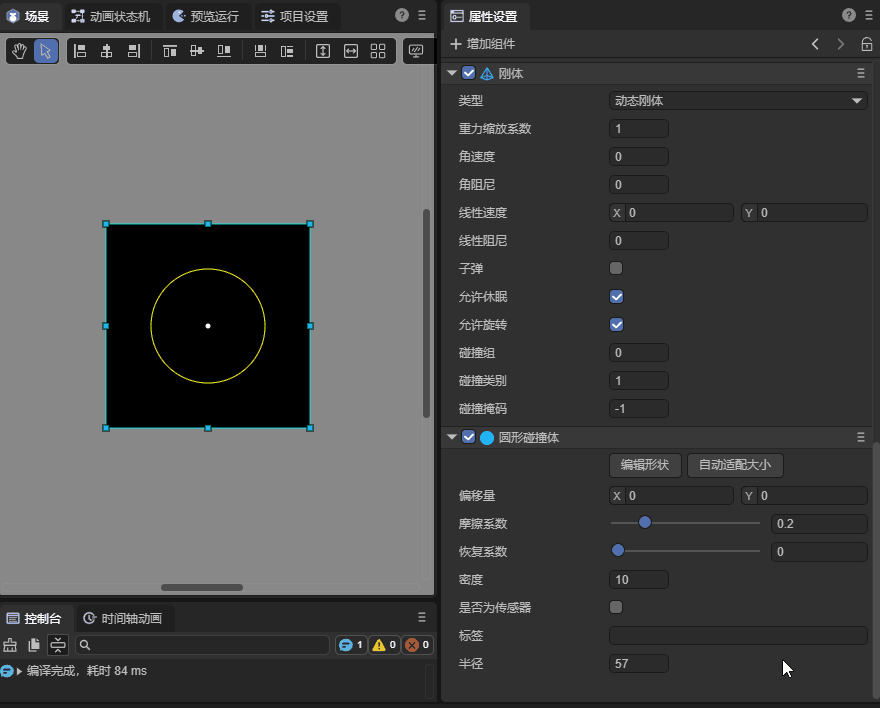Screen dimensions: 880x708
Task: Toggle 是否为传感器 sensor checkbox
Action: coord(616,607)
